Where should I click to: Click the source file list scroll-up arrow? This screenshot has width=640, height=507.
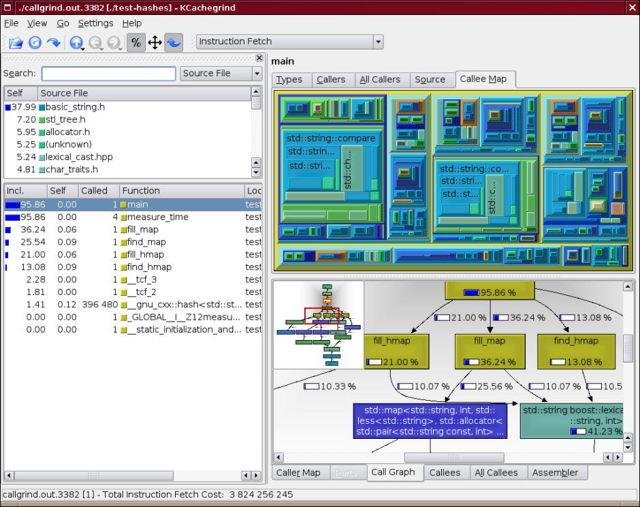click(x=256, y=91)
